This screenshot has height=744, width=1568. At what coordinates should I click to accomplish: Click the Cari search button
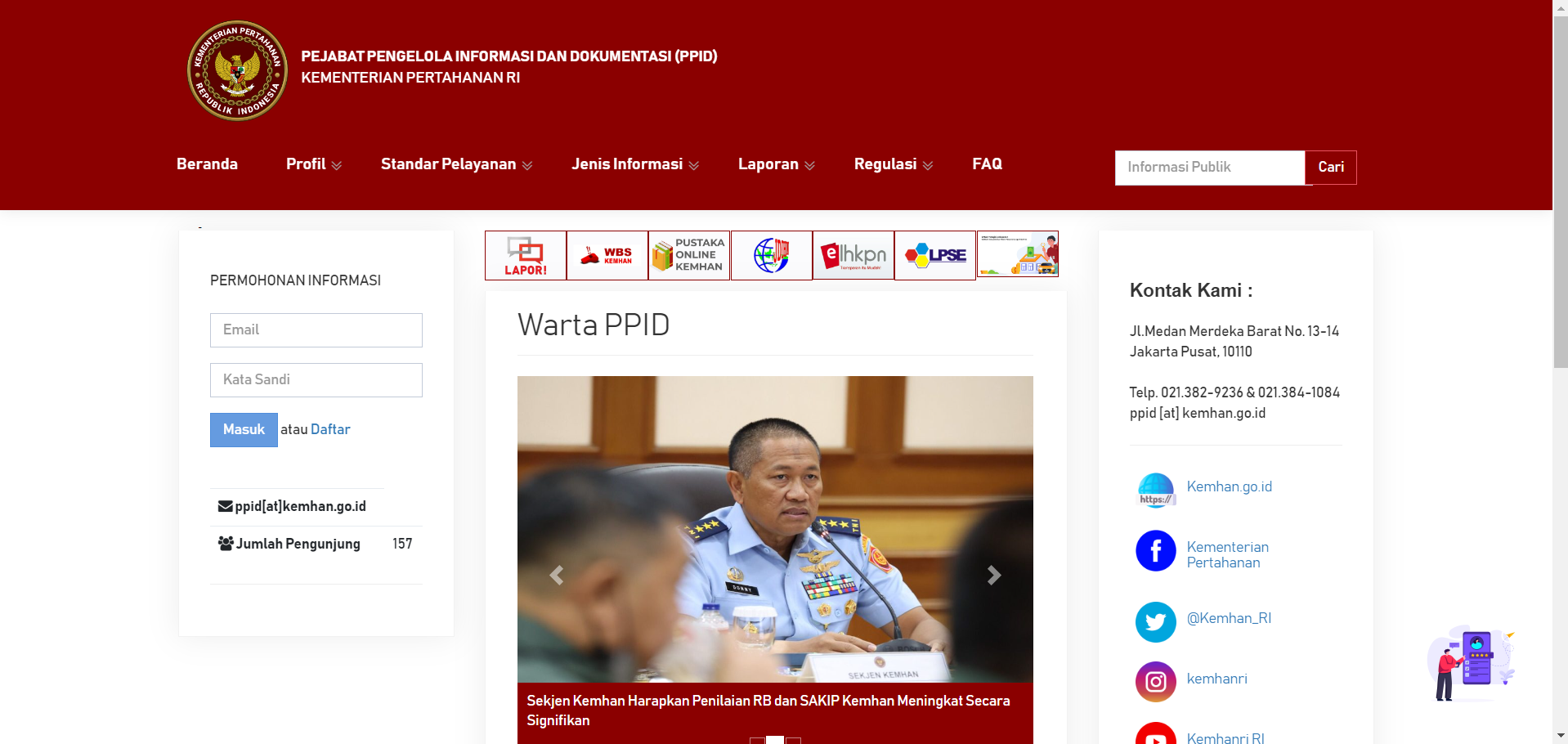pos(1330,168)
